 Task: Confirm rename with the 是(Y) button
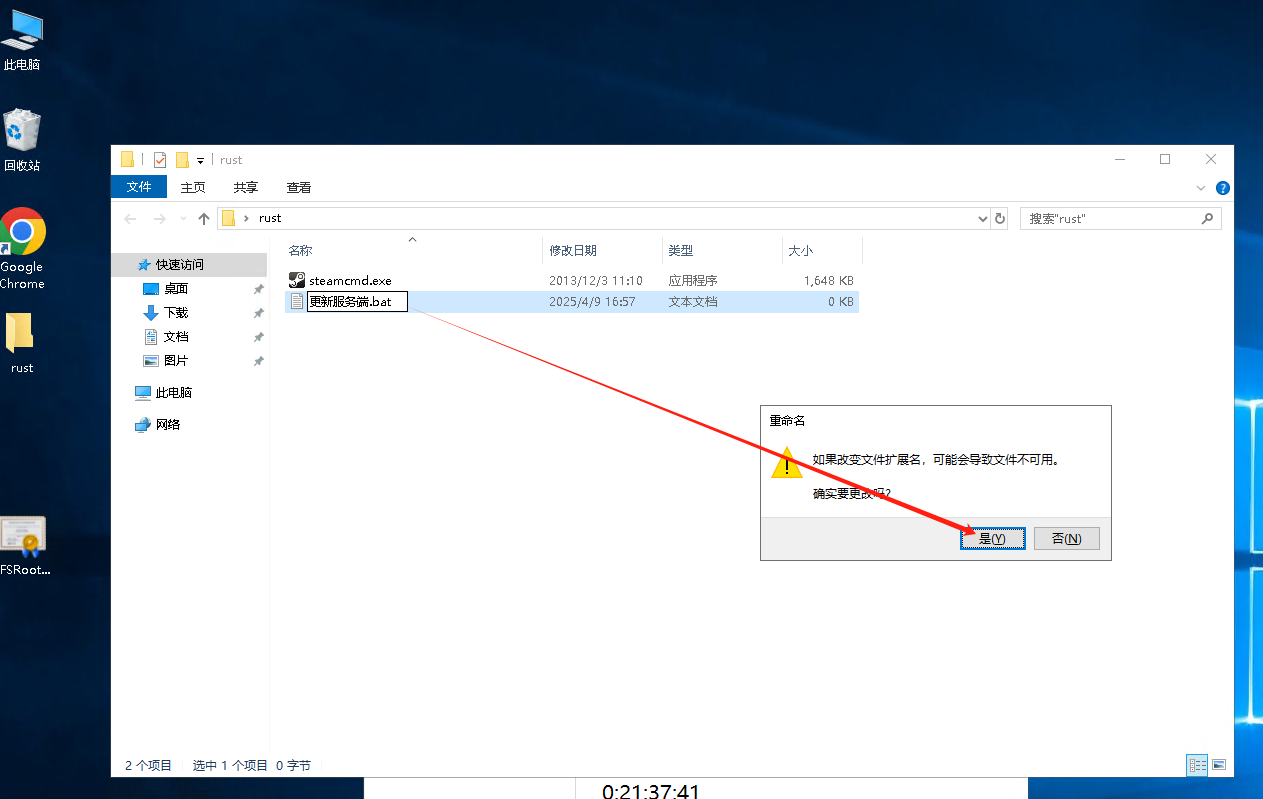coord(992,539)
